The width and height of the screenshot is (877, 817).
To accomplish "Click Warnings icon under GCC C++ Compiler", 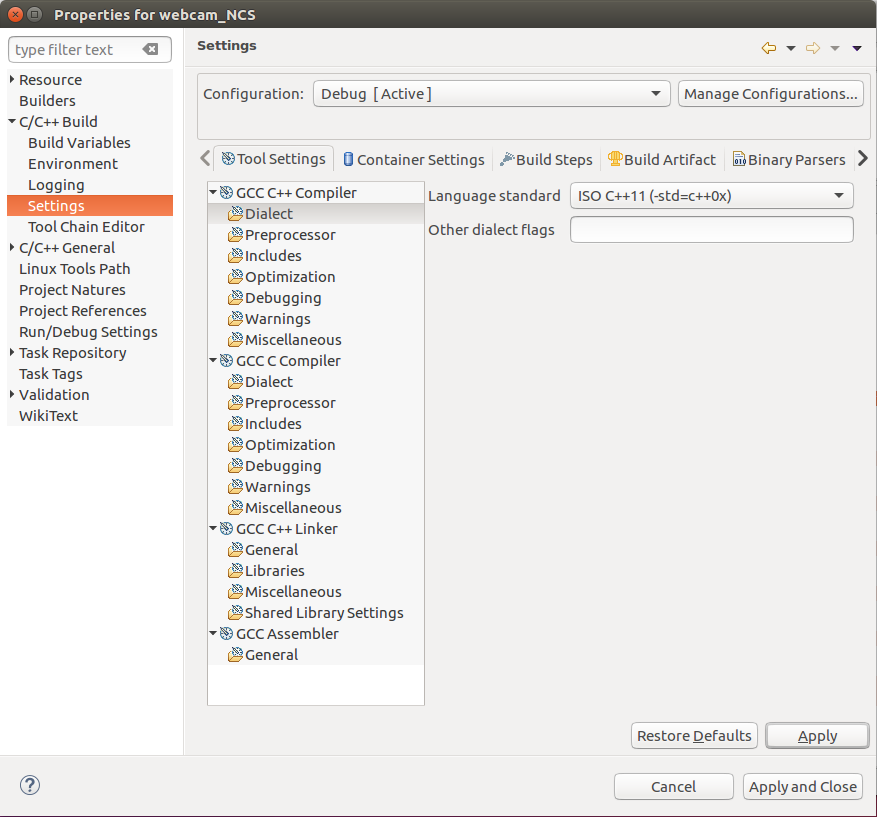I will point(235,319).
